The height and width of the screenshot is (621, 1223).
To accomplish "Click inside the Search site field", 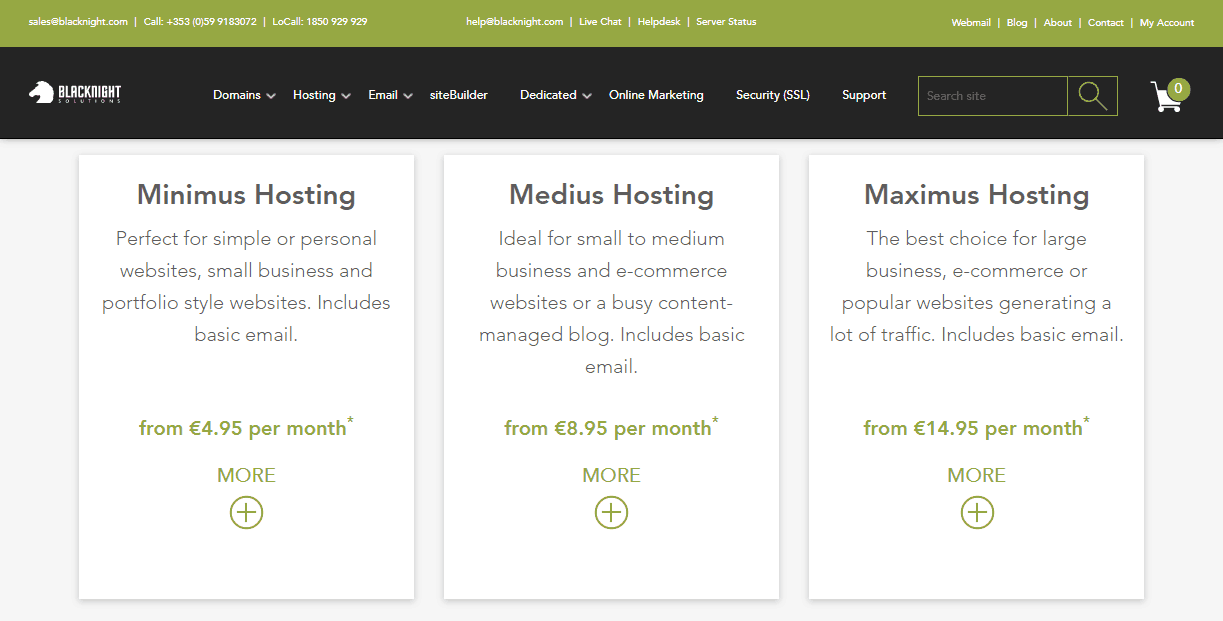I will 993,96.
